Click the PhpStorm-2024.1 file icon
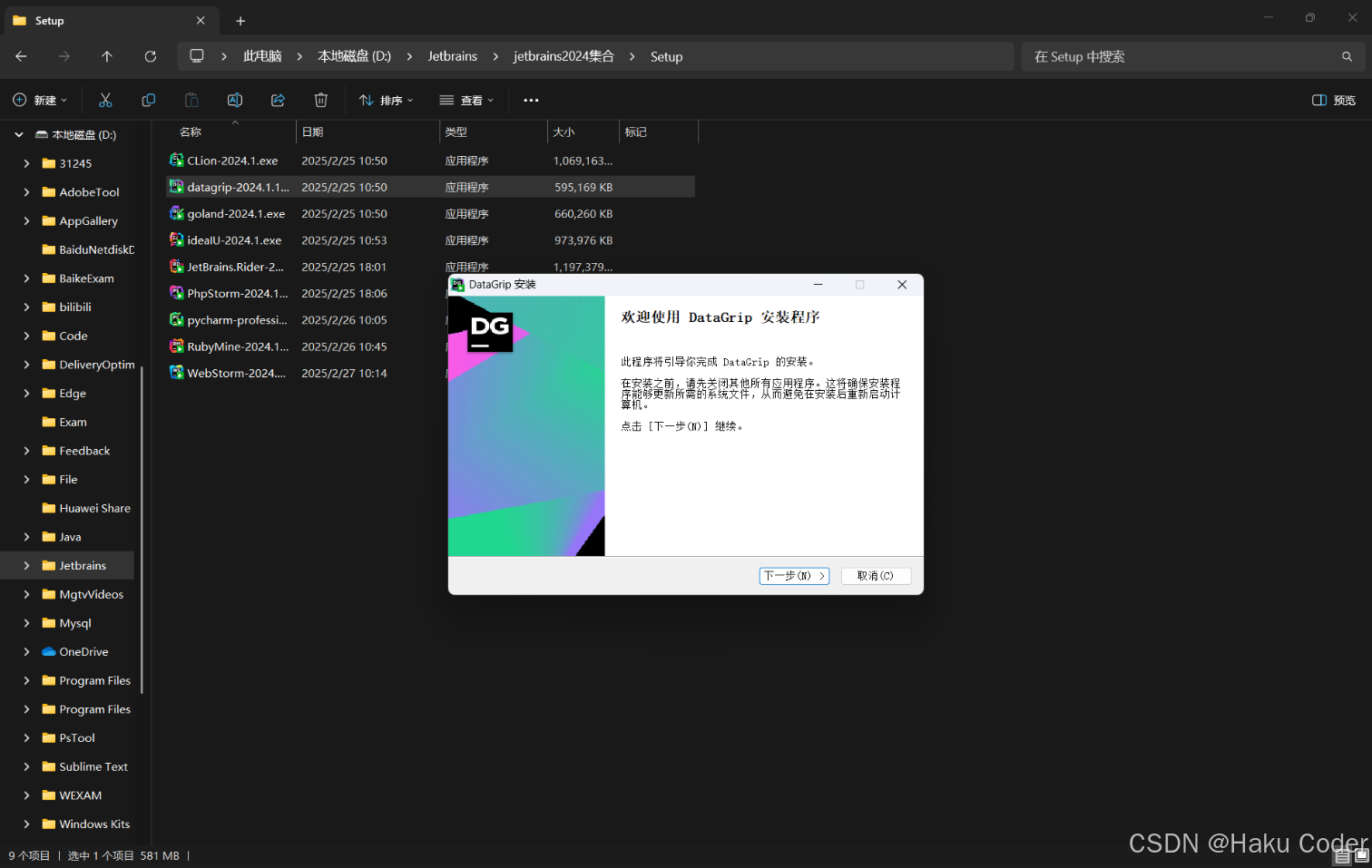Screen dimensions: 1372x868 [x=177, y=293]
